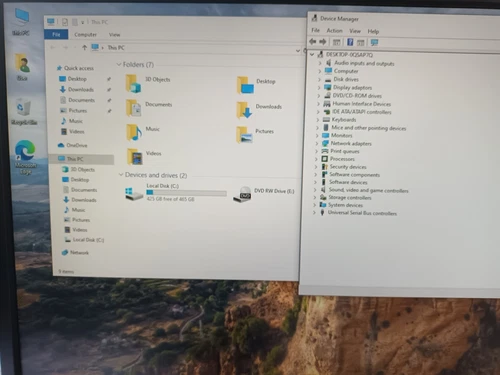
Task: Select Storage controllers in Device Manager
Action: click(x=350, y=198)
